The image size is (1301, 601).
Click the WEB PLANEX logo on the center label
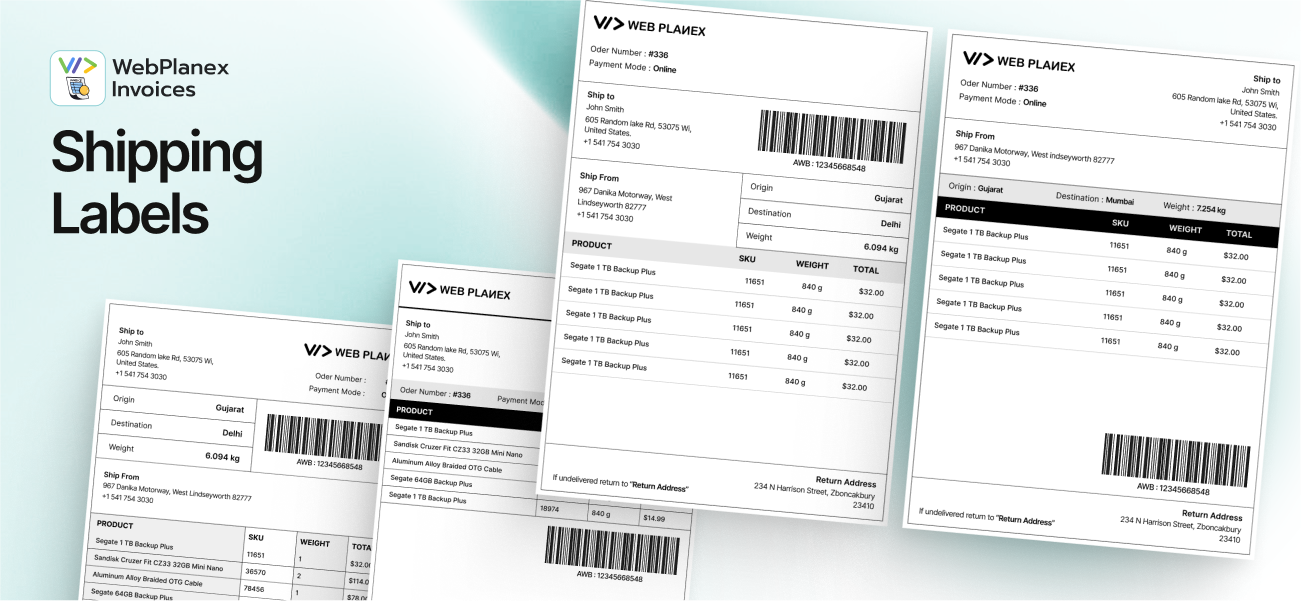coord(649,26)
